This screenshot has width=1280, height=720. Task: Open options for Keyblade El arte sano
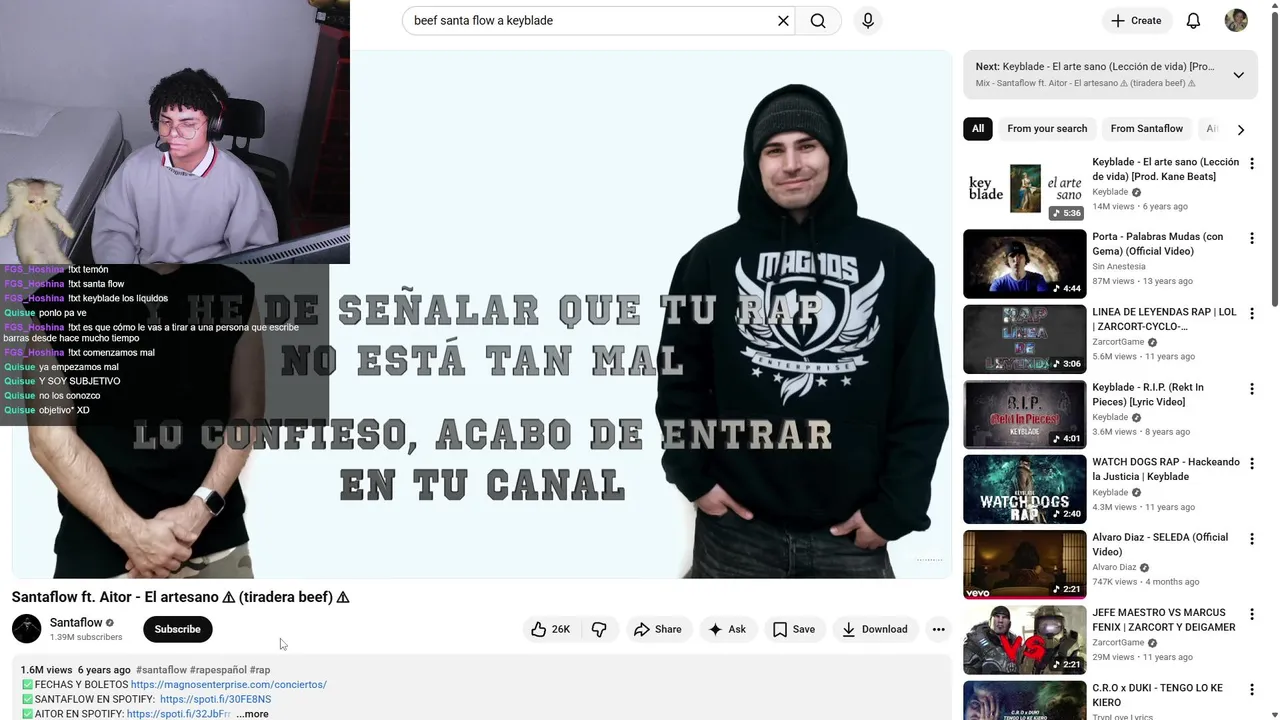coord(1251,163)
